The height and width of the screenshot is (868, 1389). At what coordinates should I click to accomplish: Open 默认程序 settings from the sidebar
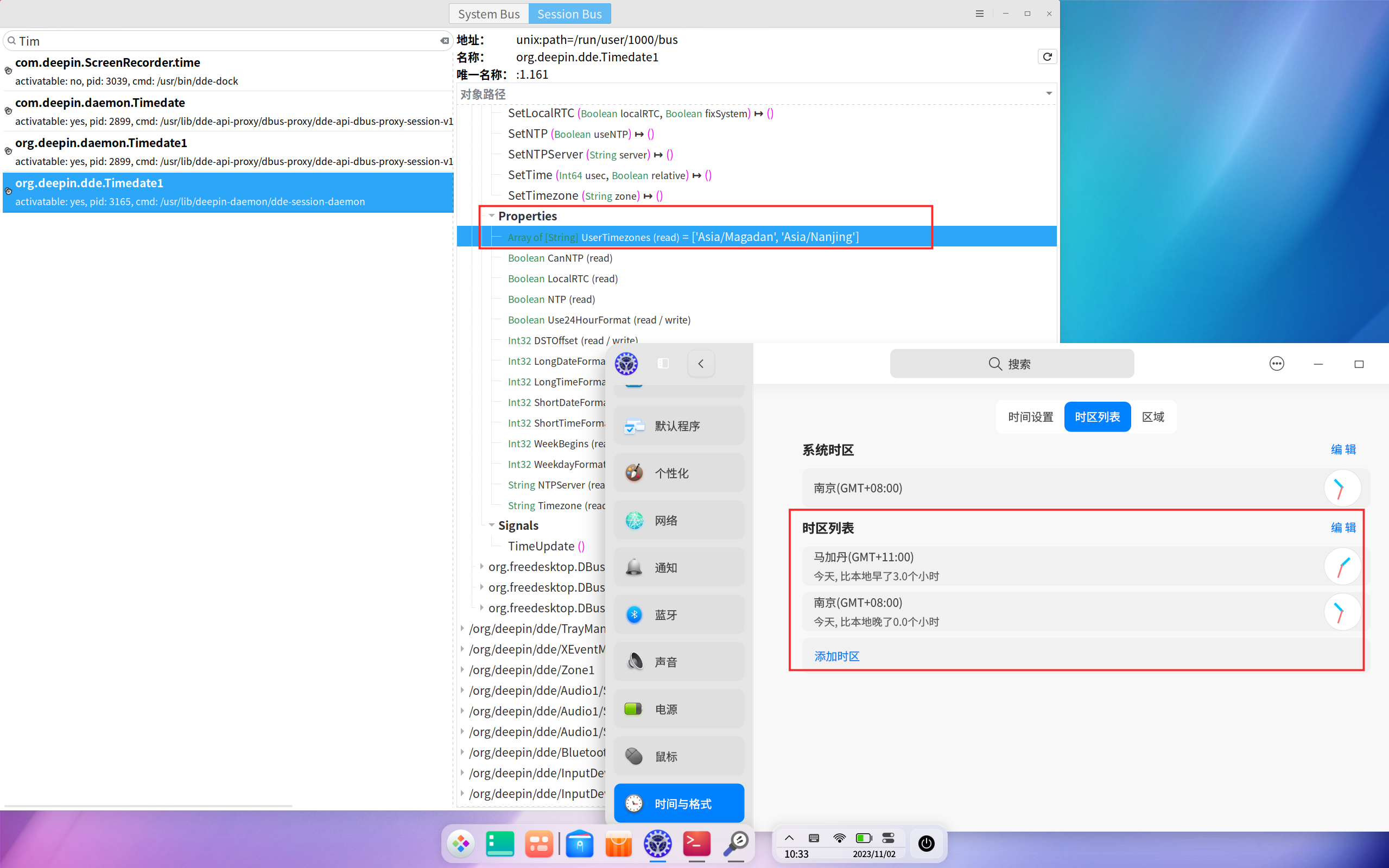click(x=676, y=426)
